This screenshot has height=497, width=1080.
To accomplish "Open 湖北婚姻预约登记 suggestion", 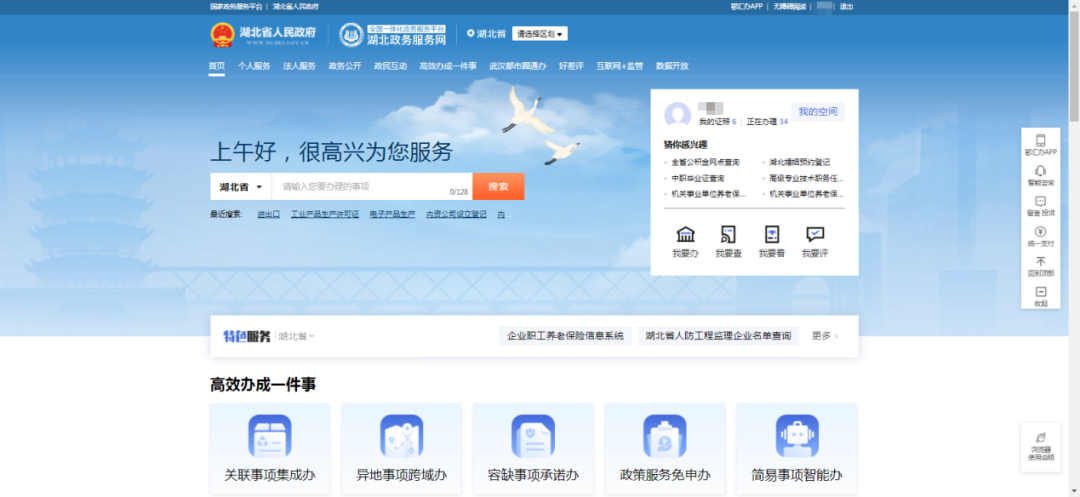I will 800,162.
